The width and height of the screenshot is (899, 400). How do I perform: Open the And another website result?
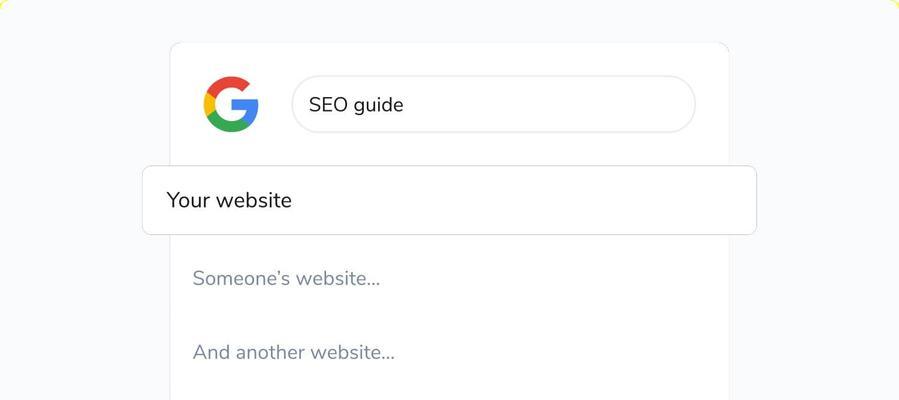click(x=293, y=352)
